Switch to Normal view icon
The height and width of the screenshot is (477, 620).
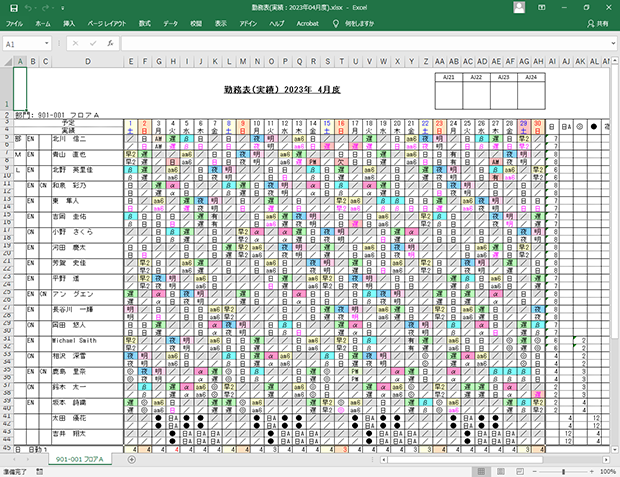click(x=481, y=471)
